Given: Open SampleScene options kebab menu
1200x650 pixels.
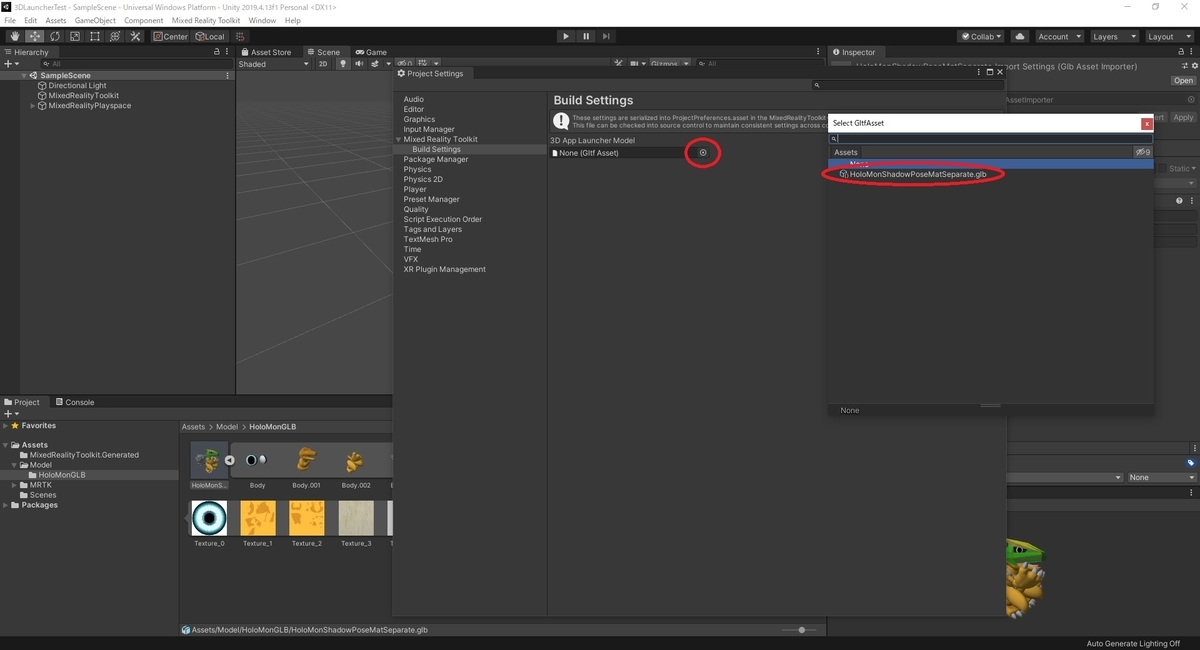Looking at the screenshot, I should 228,75.
